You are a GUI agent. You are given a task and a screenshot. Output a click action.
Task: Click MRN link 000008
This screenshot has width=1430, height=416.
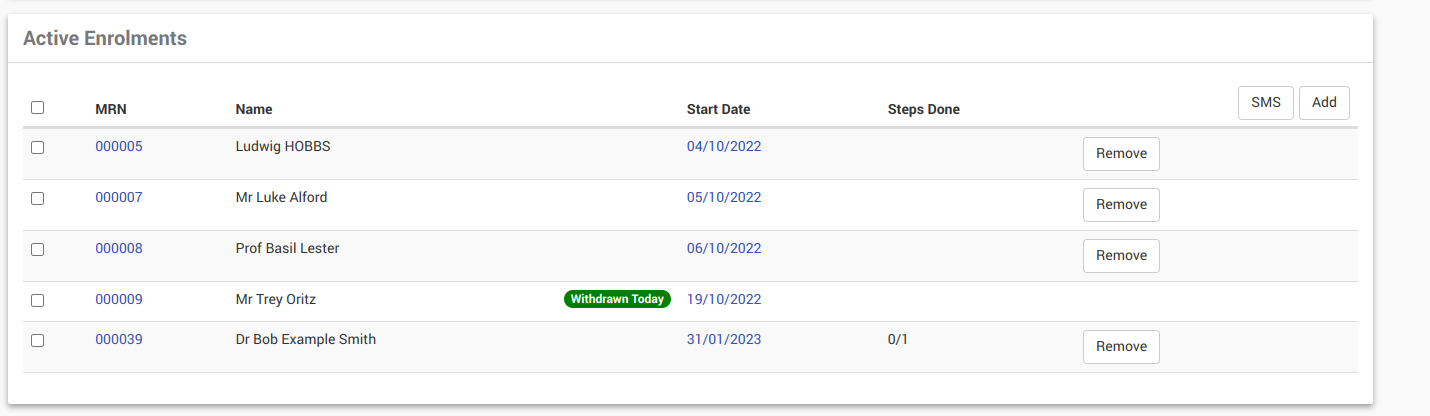(x=119, y=248)
